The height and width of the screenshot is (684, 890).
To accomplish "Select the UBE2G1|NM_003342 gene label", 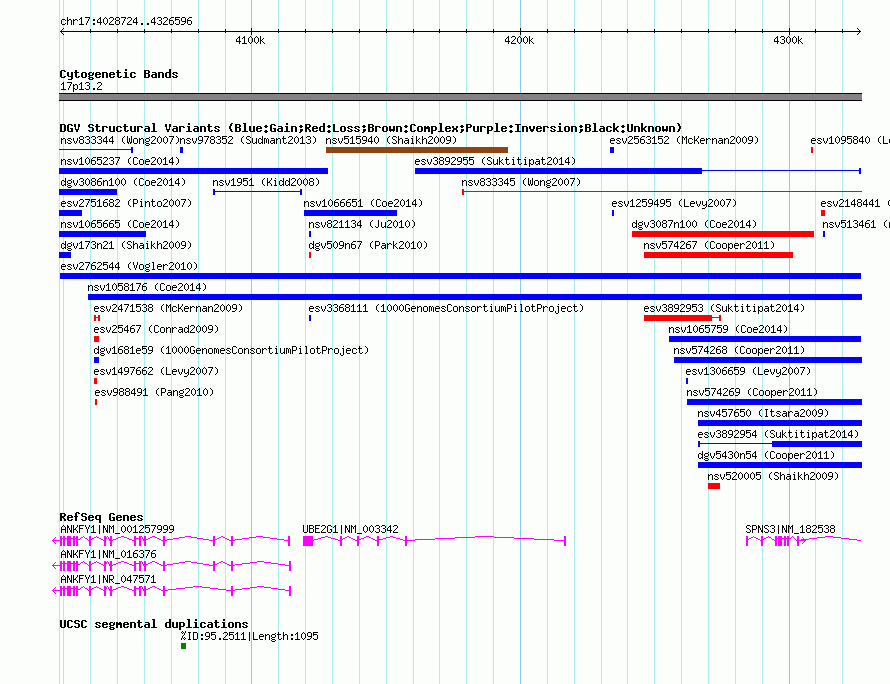I will point(350,529).
